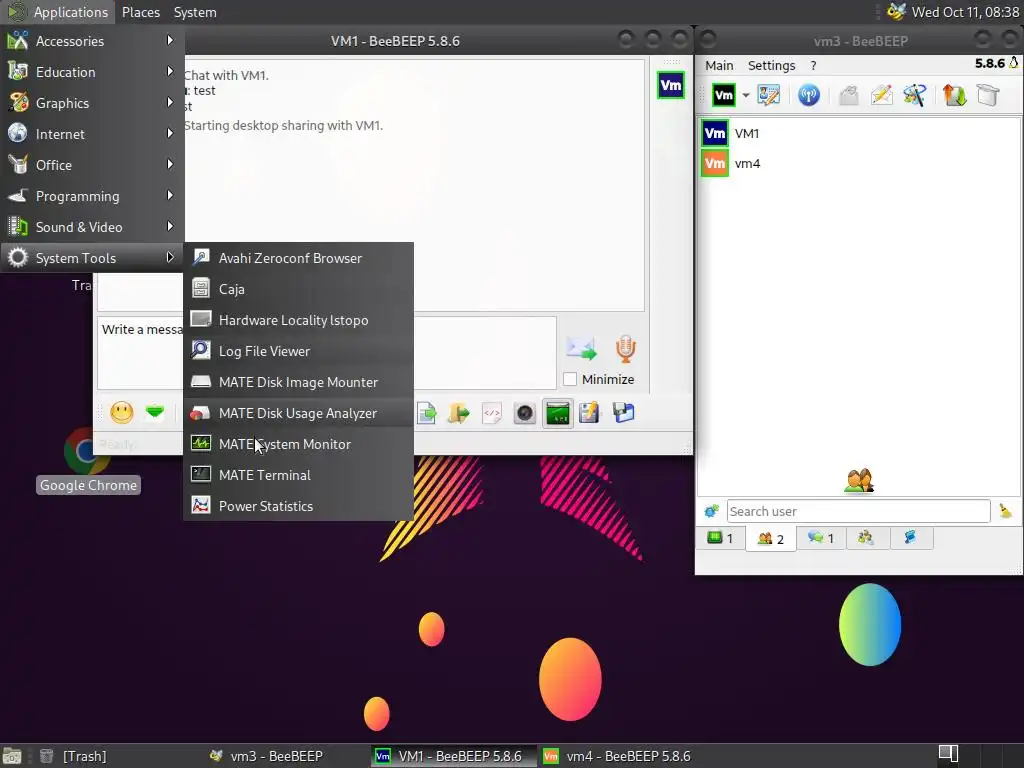This screenshot has width=1024, height=768.
Task: Select user vm4 in vm3 user list
Action: [858, 163]
